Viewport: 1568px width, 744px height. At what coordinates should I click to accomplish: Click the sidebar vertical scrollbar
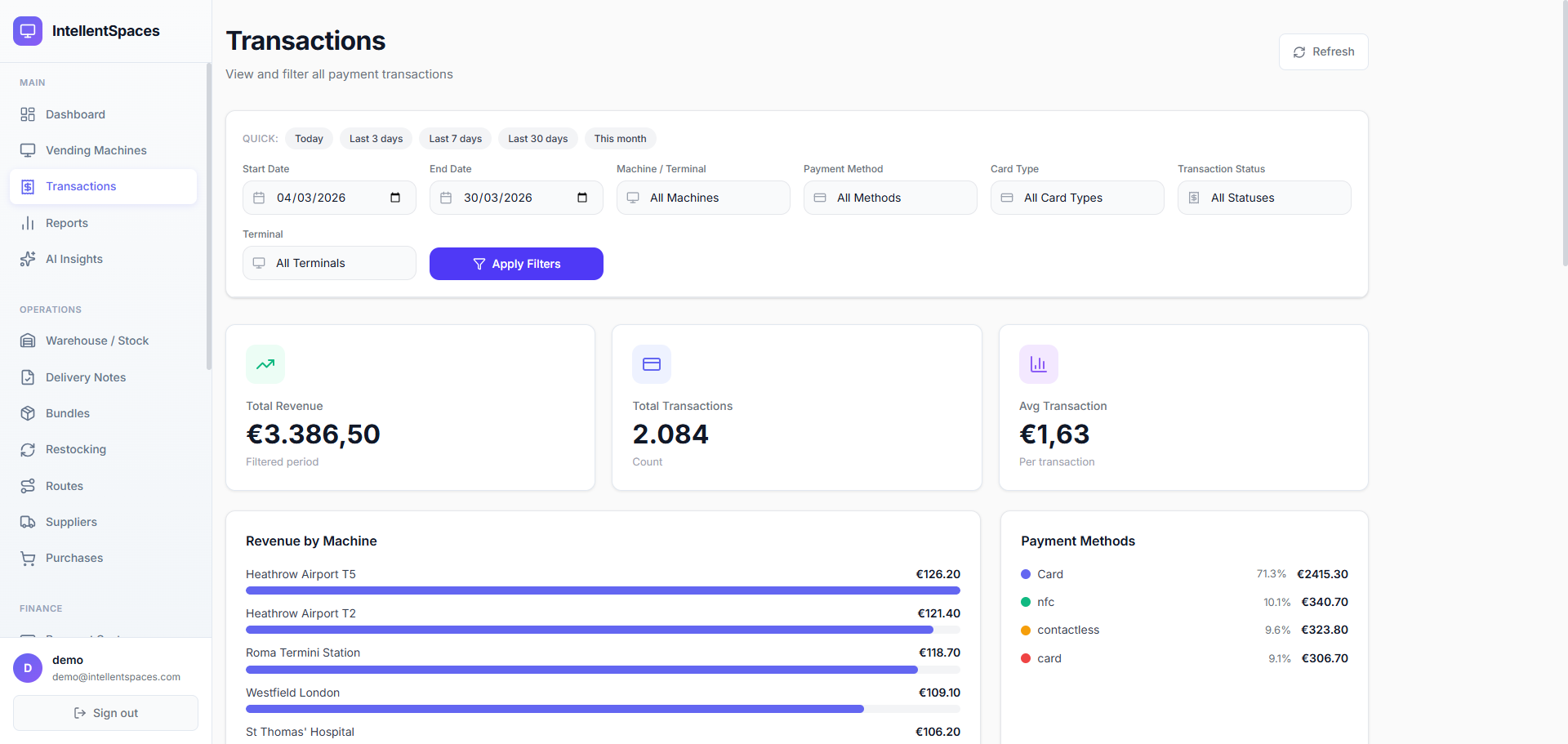pos(209,216)
